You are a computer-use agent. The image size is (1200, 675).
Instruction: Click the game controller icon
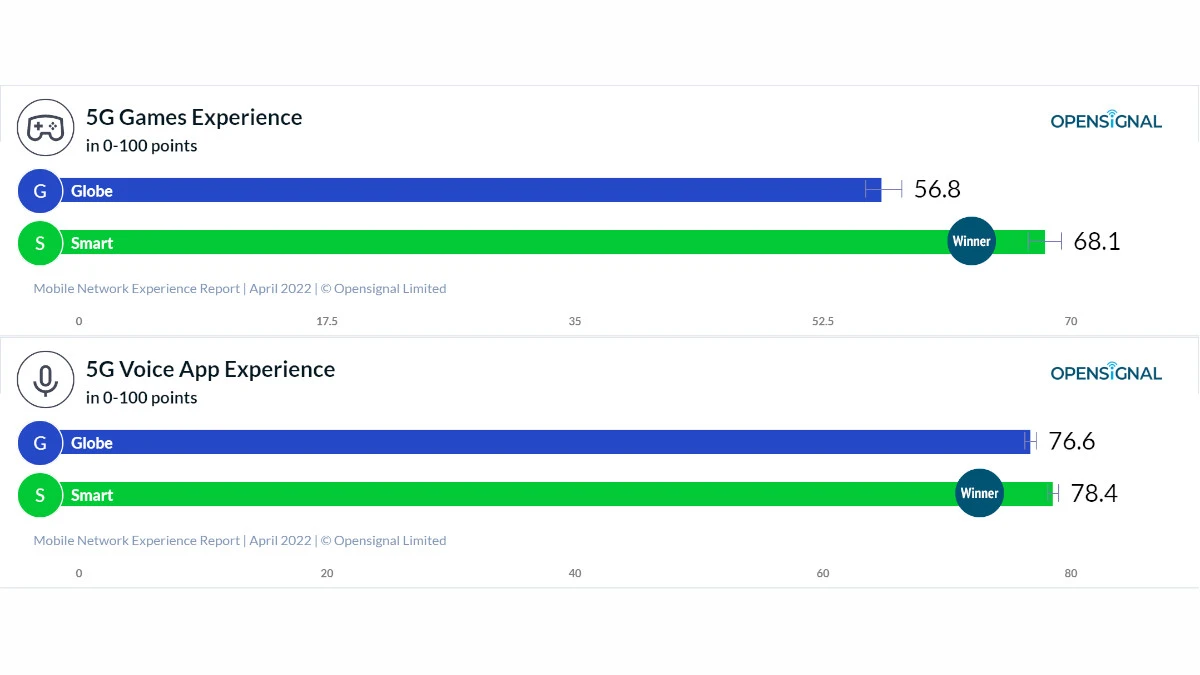[x=45, y=128]
